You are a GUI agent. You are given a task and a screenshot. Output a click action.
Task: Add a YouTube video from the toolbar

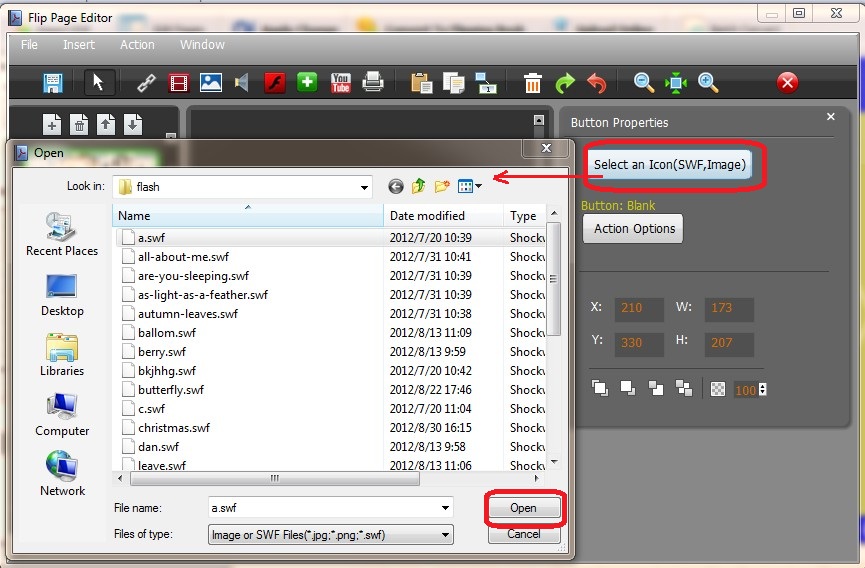[340, 83]
